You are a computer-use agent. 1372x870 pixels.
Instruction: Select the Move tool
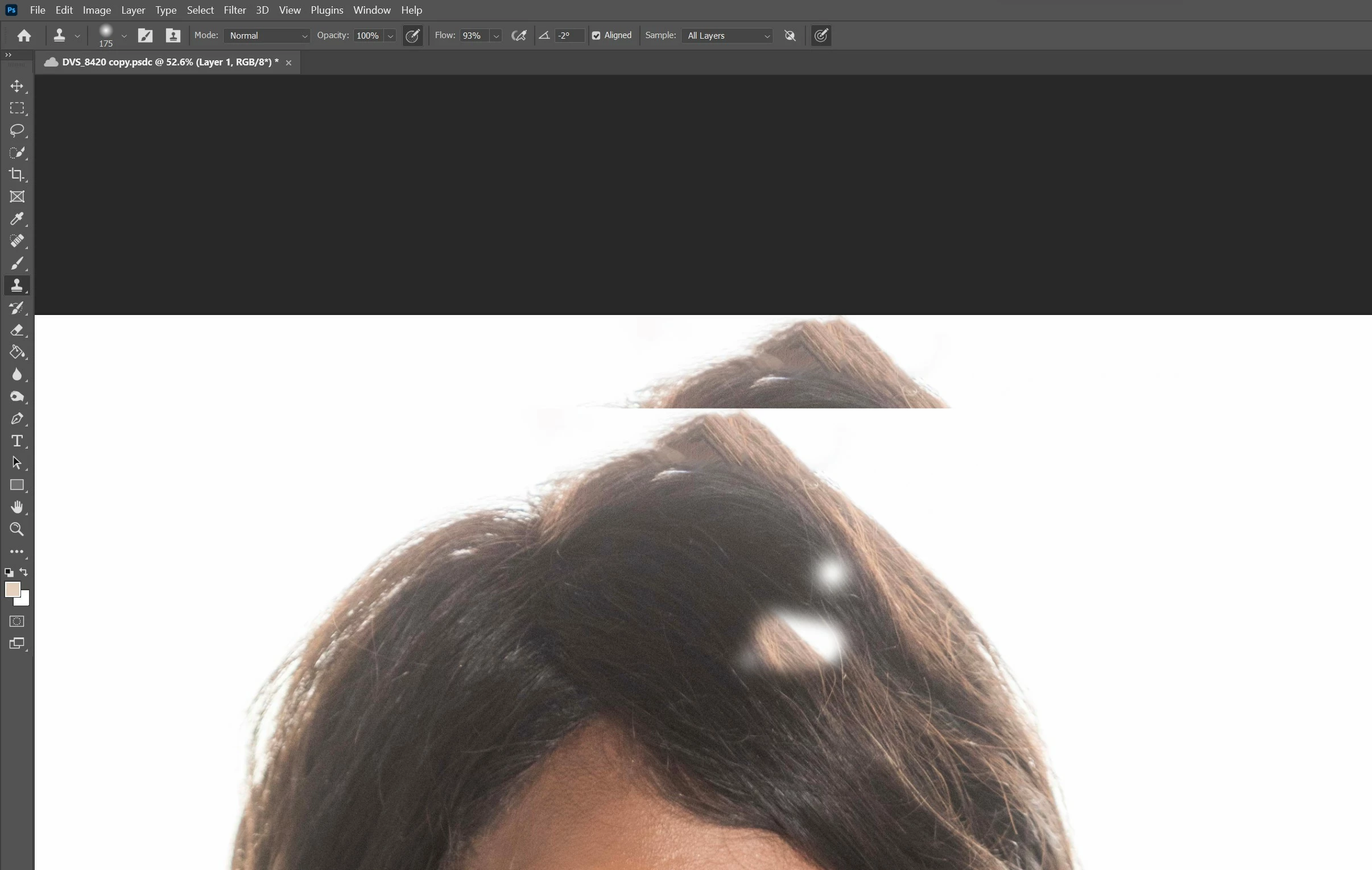pos(16,86)
